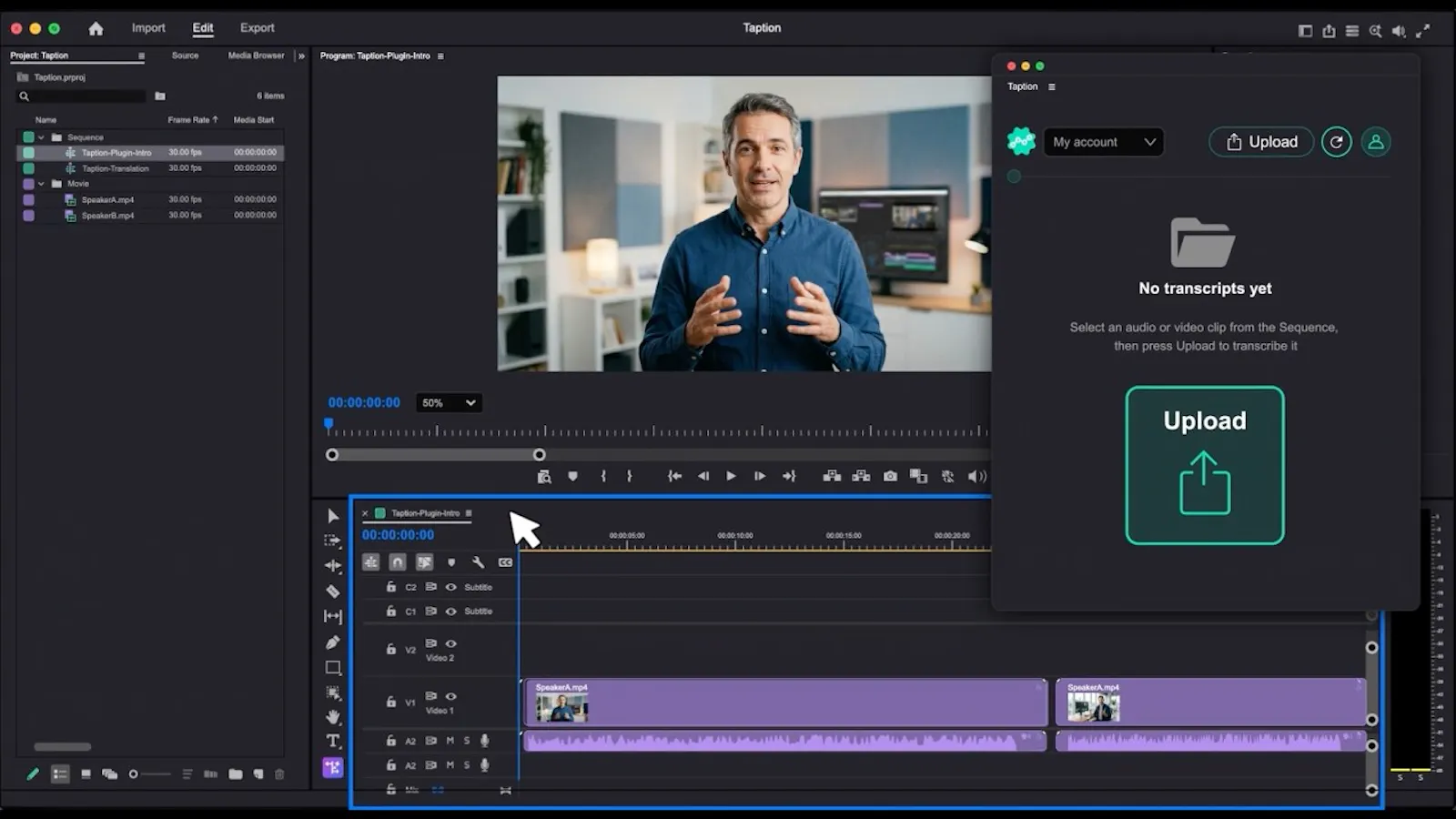Collapse the Movie bin
This screenshot has width=1456, height=819.
point(41,184)
